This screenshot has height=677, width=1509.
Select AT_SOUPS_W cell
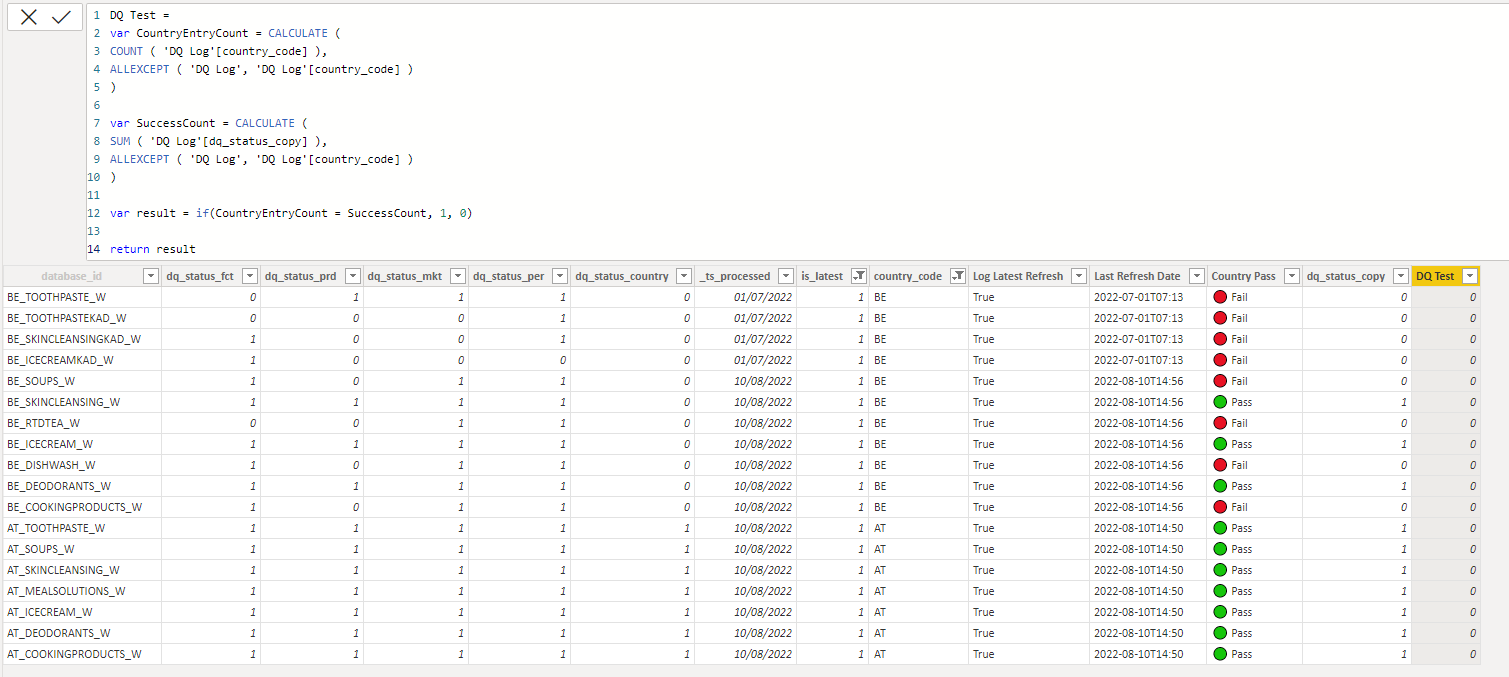(81, 549)
